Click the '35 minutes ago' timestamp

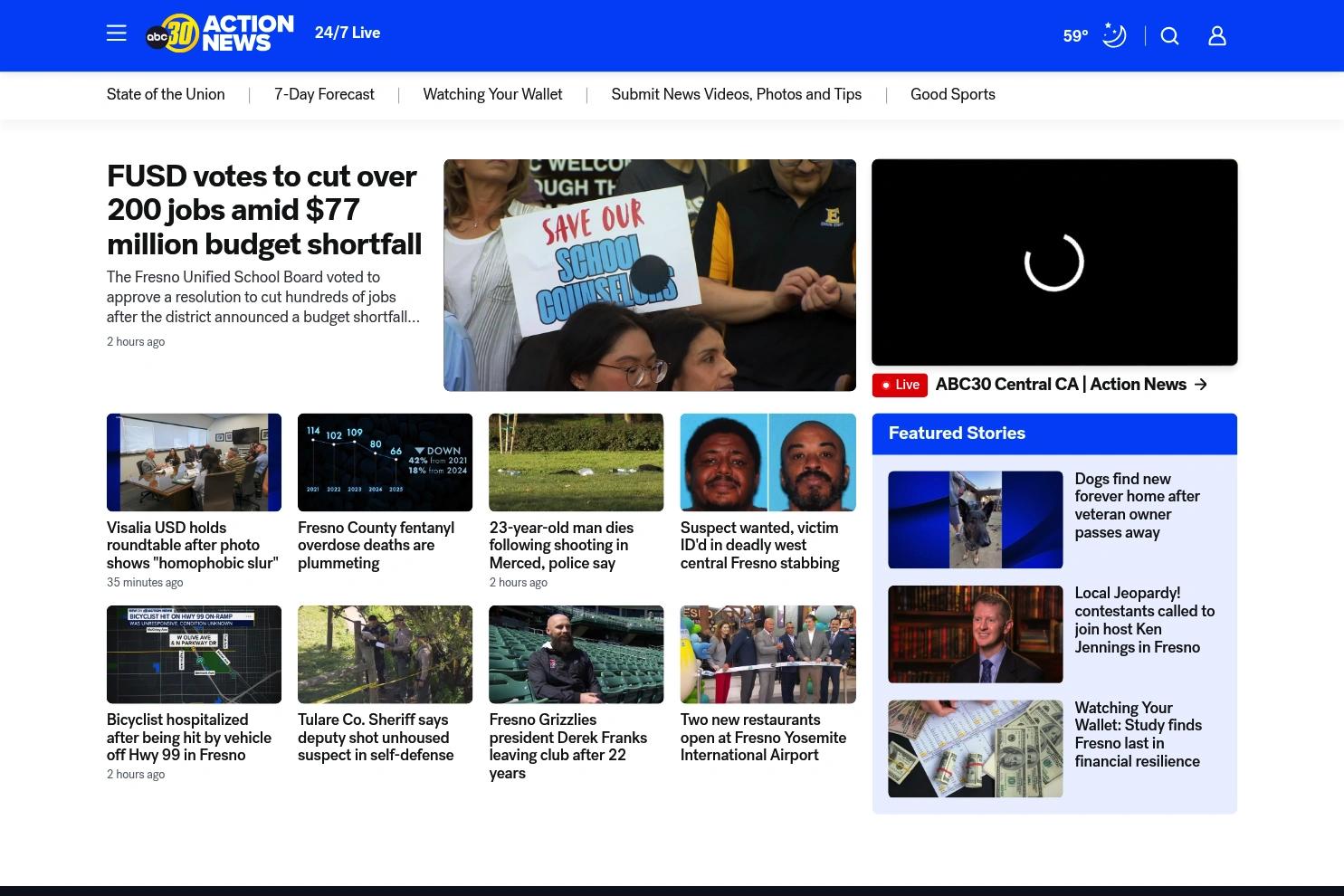tap(145, 583)
